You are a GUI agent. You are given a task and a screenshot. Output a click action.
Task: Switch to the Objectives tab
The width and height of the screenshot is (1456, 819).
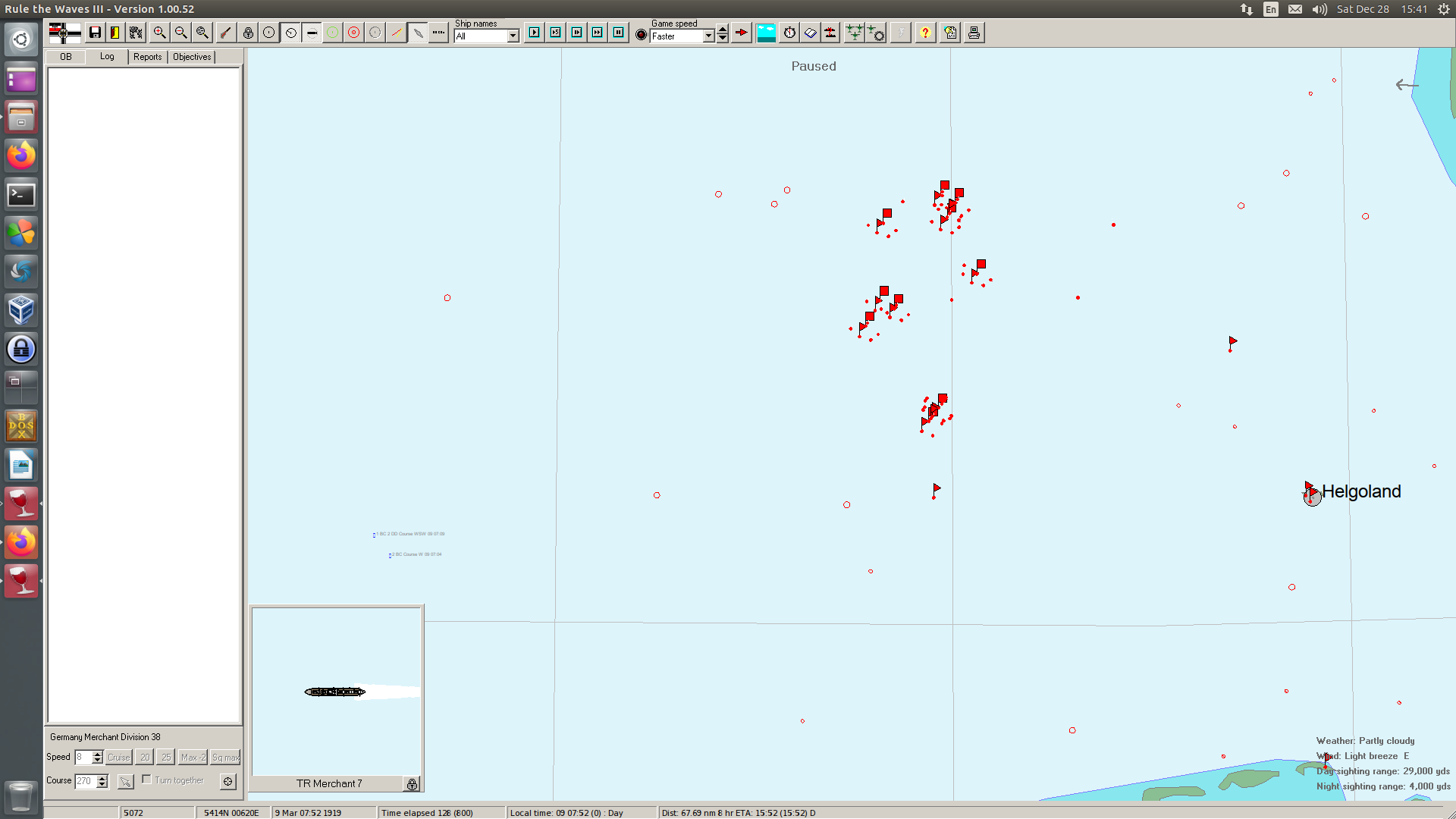coord(192,57)
